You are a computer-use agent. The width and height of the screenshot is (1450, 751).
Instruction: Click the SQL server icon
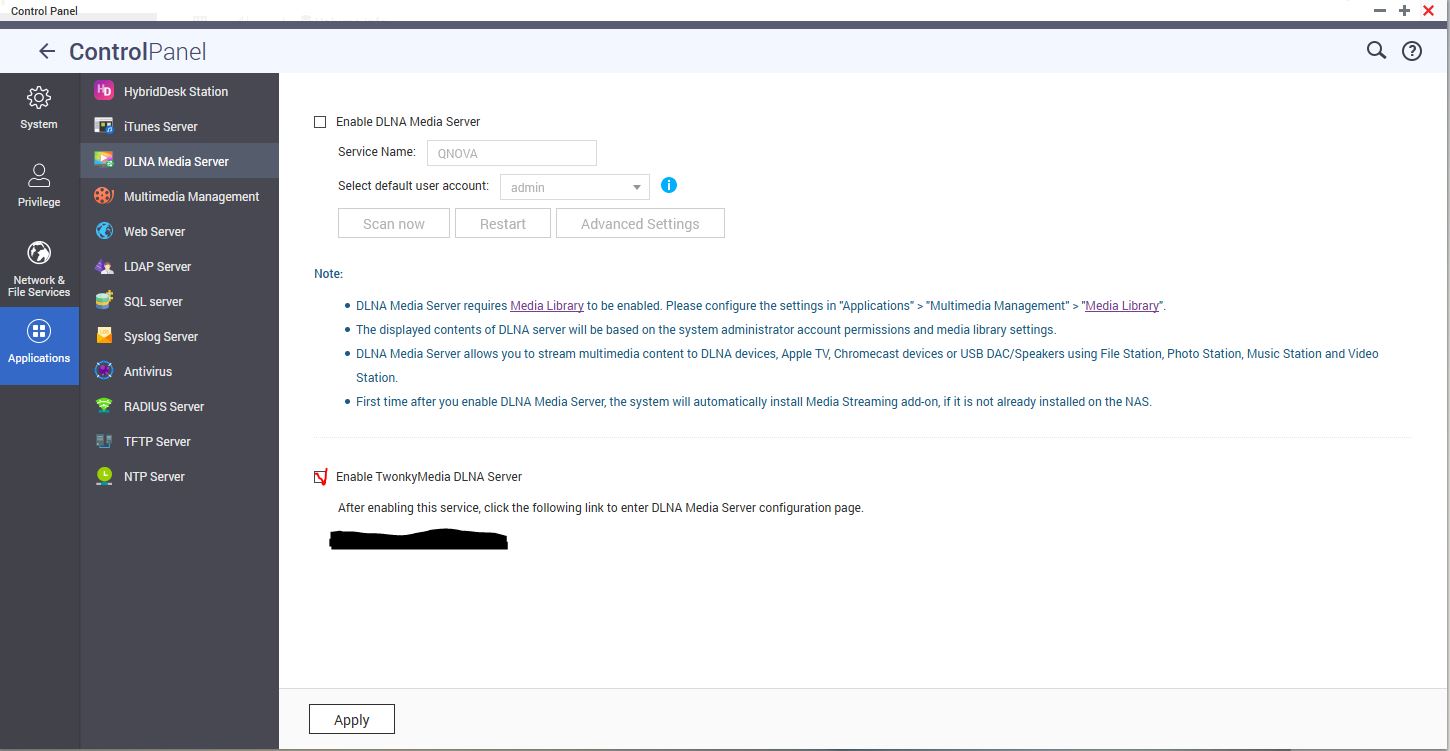[x=104, y=301]
